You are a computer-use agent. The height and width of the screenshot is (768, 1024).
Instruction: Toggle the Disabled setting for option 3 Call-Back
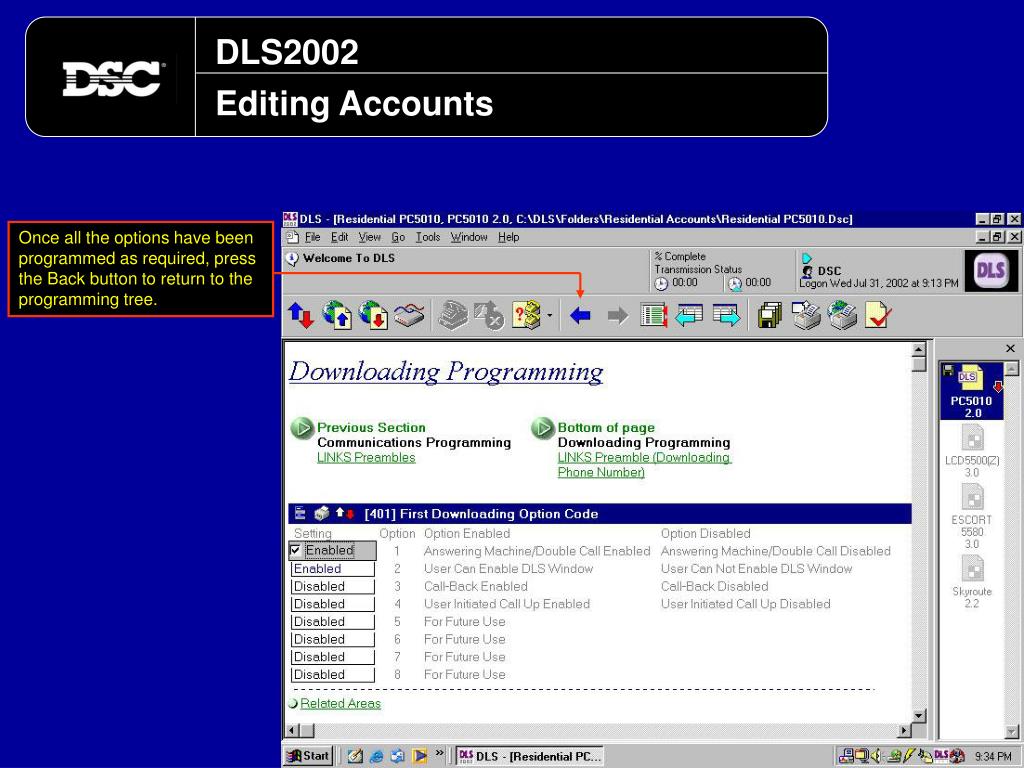click(332, 586)
